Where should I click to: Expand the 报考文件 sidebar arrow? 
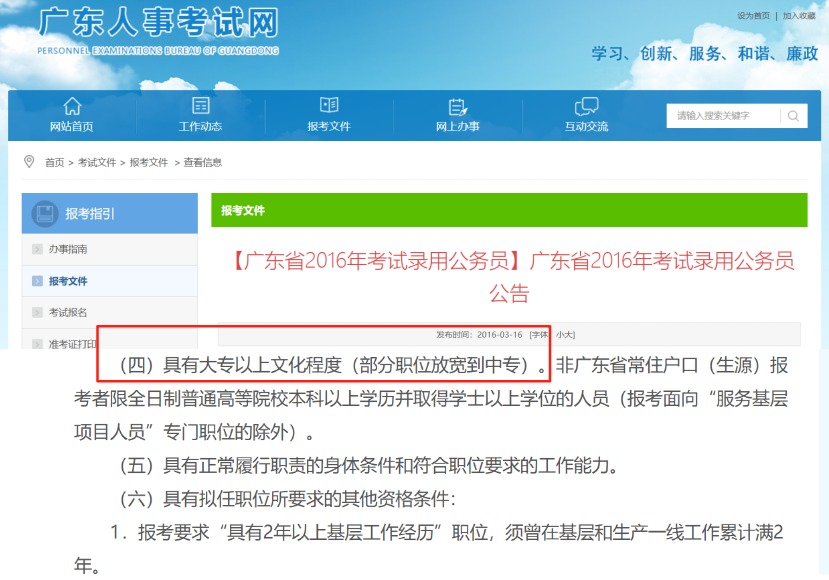click(37, 281)
